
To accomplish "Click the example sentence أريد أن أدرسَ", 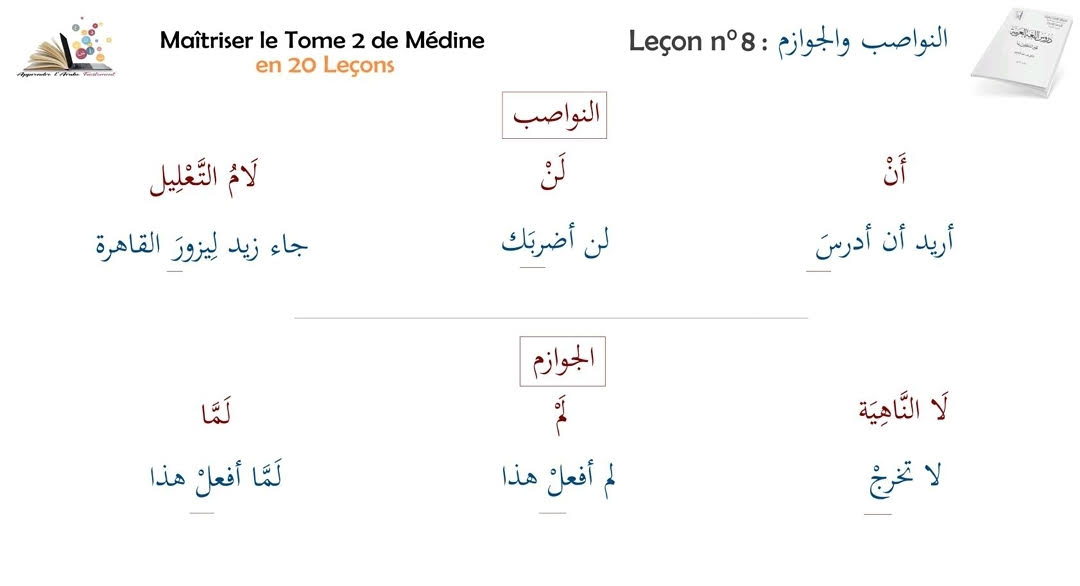I will coord(884,245).
